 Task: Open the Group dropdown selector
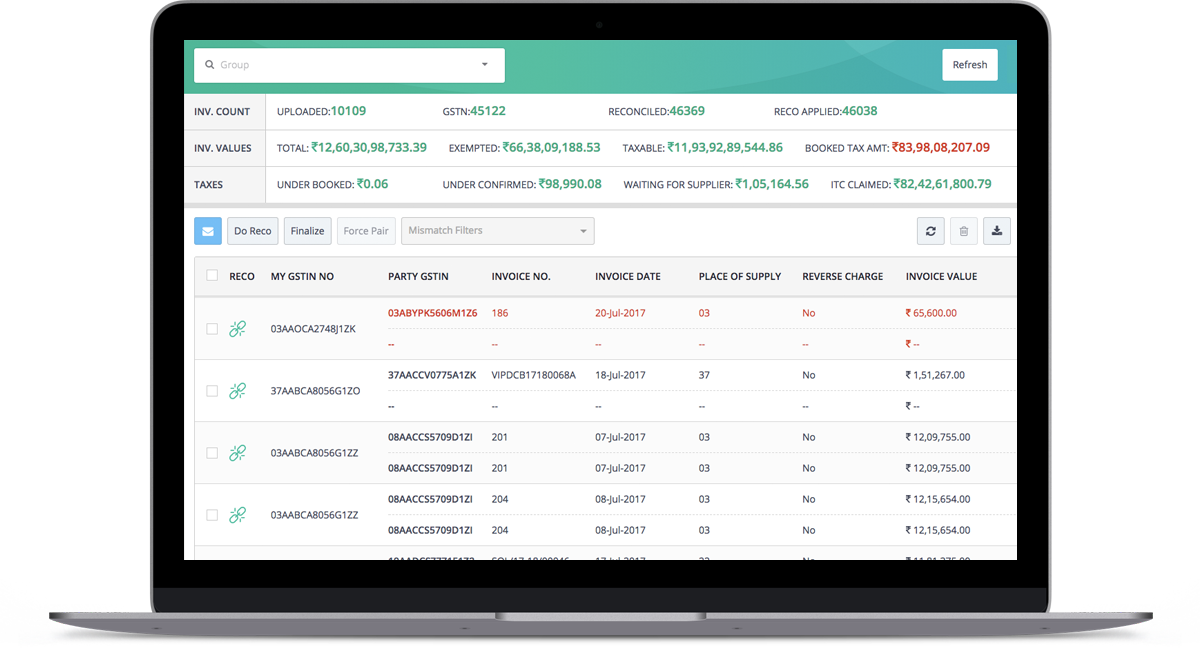[349, 65]
